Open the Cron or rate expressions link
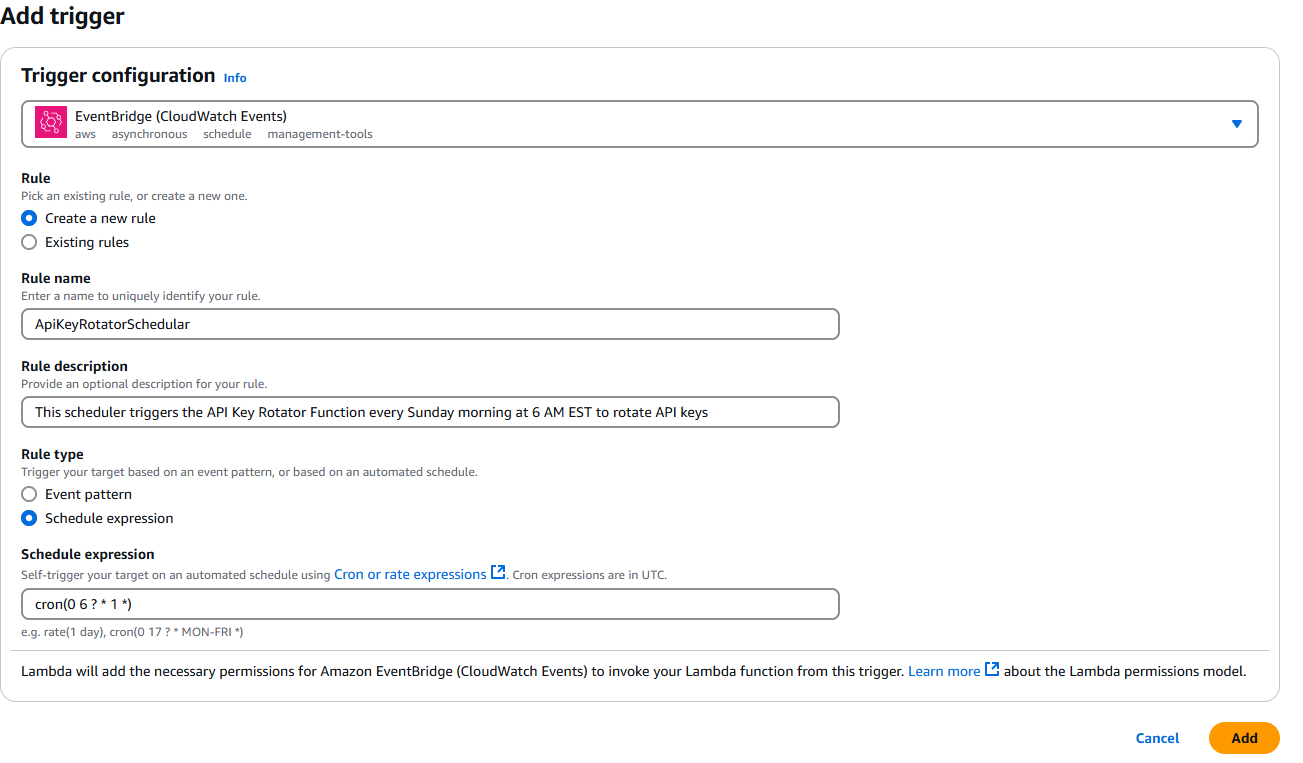Viewport: 1303px width, 763px height. (x=410, y=574)
